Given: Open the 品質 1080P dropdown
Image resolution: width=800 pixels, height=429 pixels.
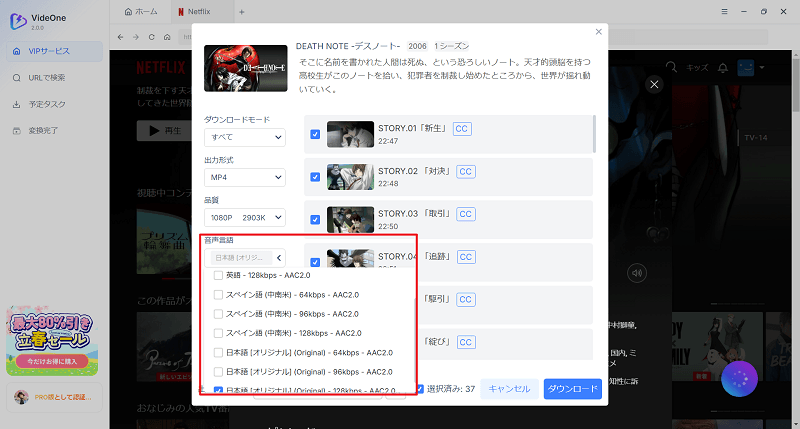Looking at the screenshot, I should pos(245,218).
